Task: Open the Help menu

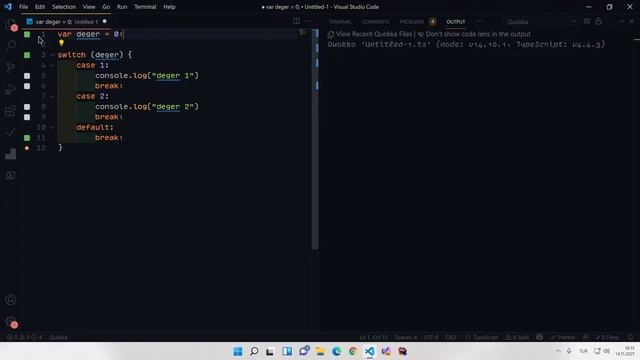Action: pyautogui.click(x=169, y=7)
